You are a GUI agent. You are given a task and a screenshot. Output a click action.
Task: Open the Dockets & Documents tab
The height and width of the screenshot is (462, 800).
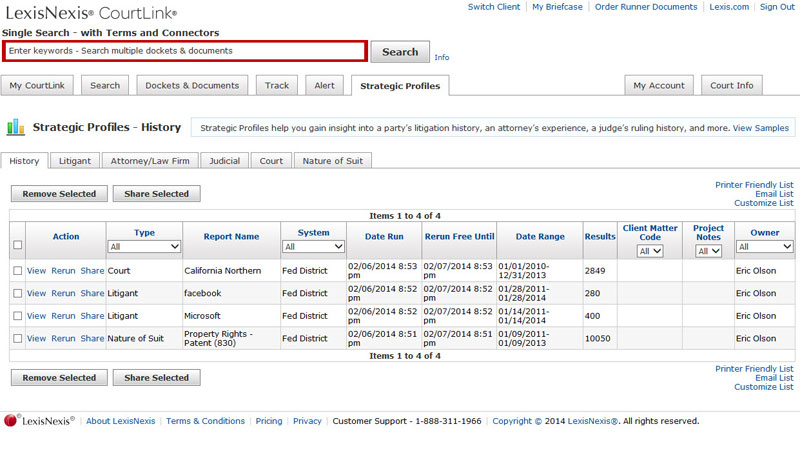coord(192,85)
